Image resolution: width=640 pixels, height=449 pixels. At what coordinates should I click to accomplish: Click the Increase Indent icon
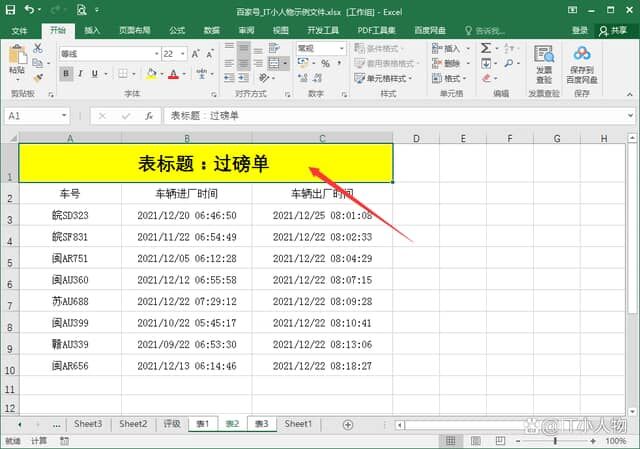(x=244, y=78)
